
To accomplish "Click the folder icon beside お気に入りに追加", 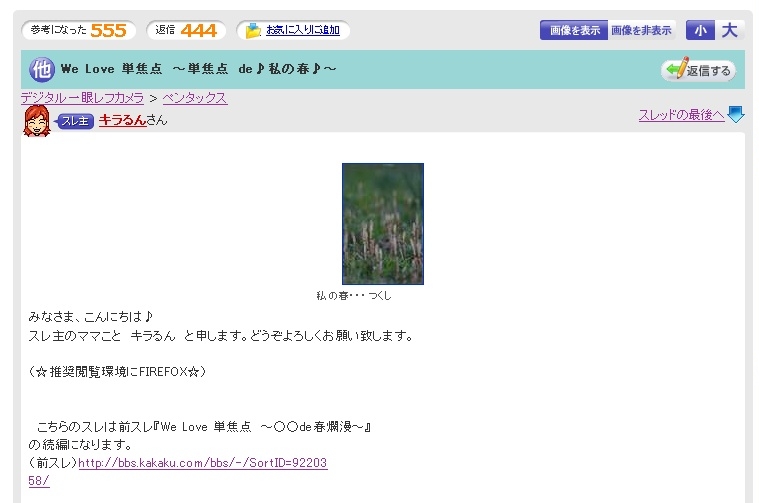I will click(x=253, y=30).
